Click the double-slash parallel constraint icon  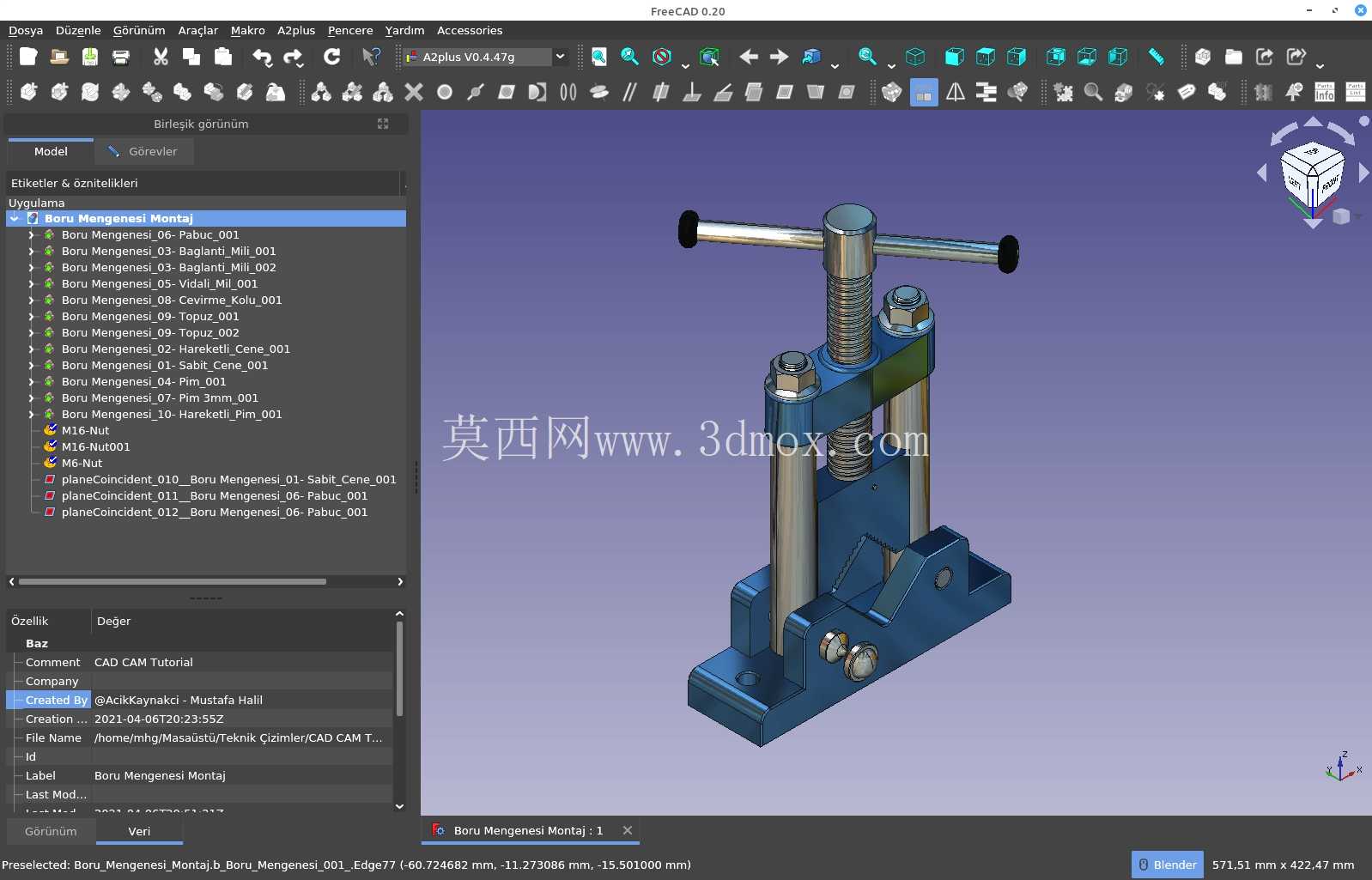pos(630,92)
